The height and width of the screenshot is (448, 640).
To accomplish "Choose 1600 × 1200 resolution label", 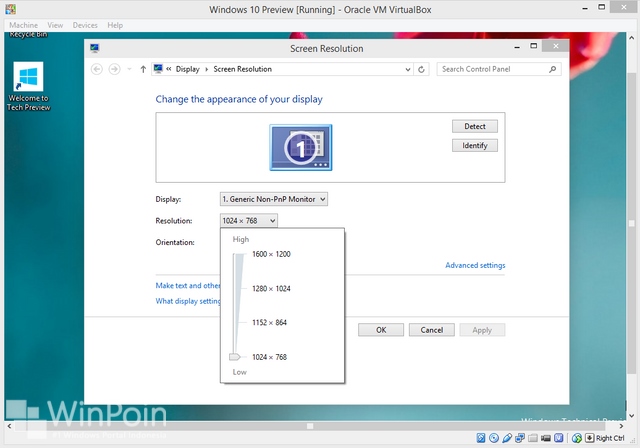I will click(271, 254).
